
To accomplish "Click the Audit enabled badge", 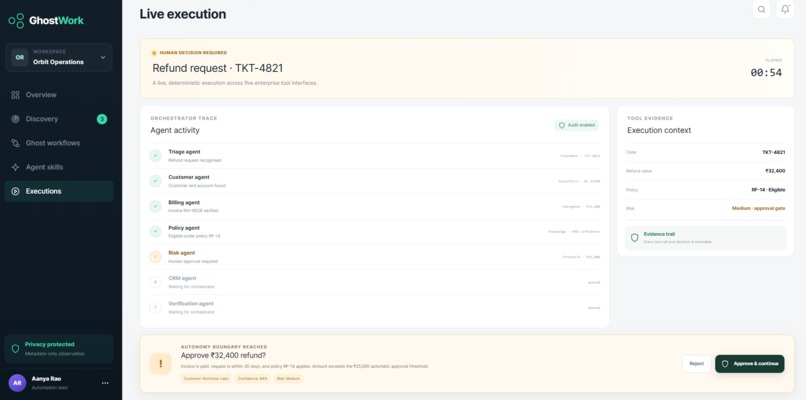I will coord(576,125).
